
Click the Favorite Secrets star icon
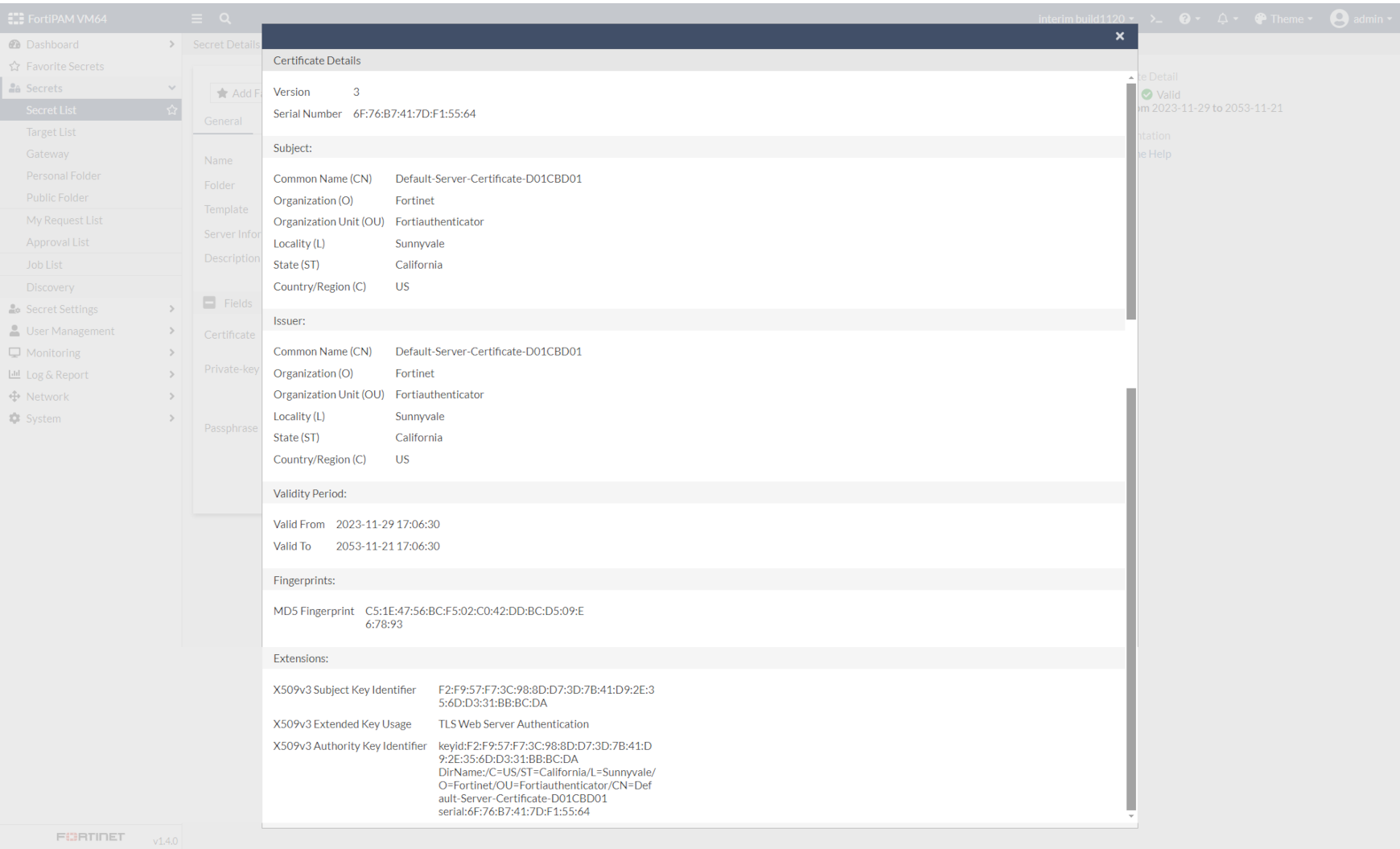pos(14,66)
